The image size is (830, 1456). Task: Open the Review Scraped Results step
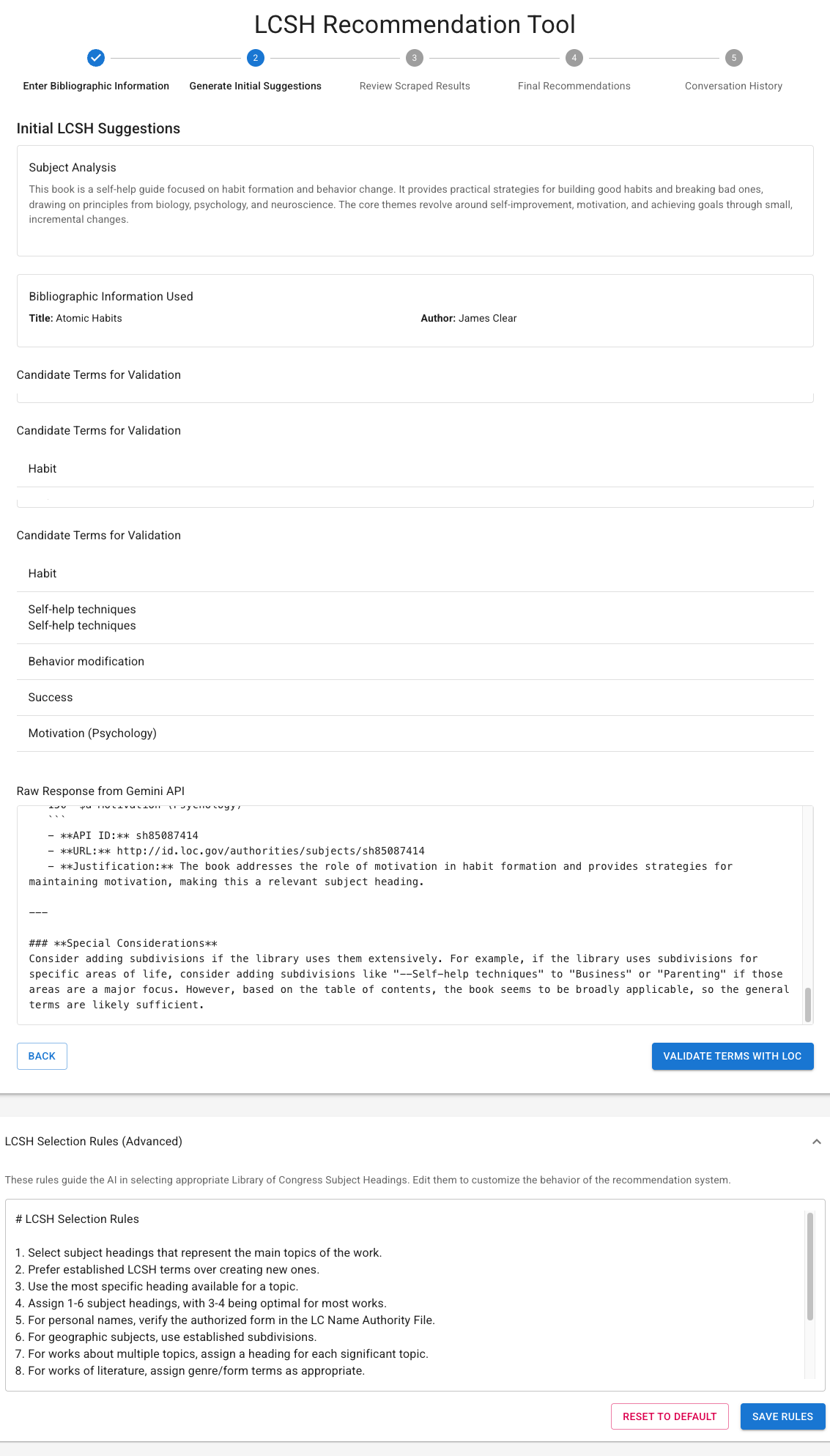pos(415,86)
